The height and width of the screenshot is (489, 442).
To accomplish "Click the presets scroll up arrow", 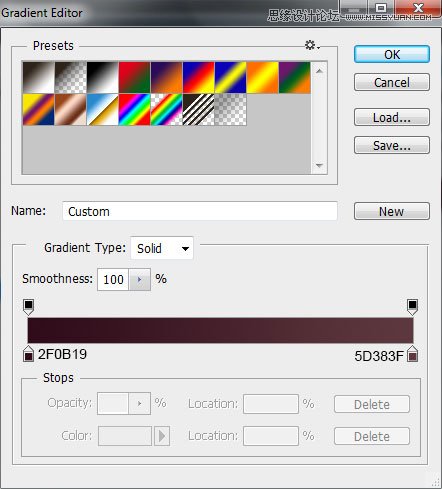I will click(319, 71).
